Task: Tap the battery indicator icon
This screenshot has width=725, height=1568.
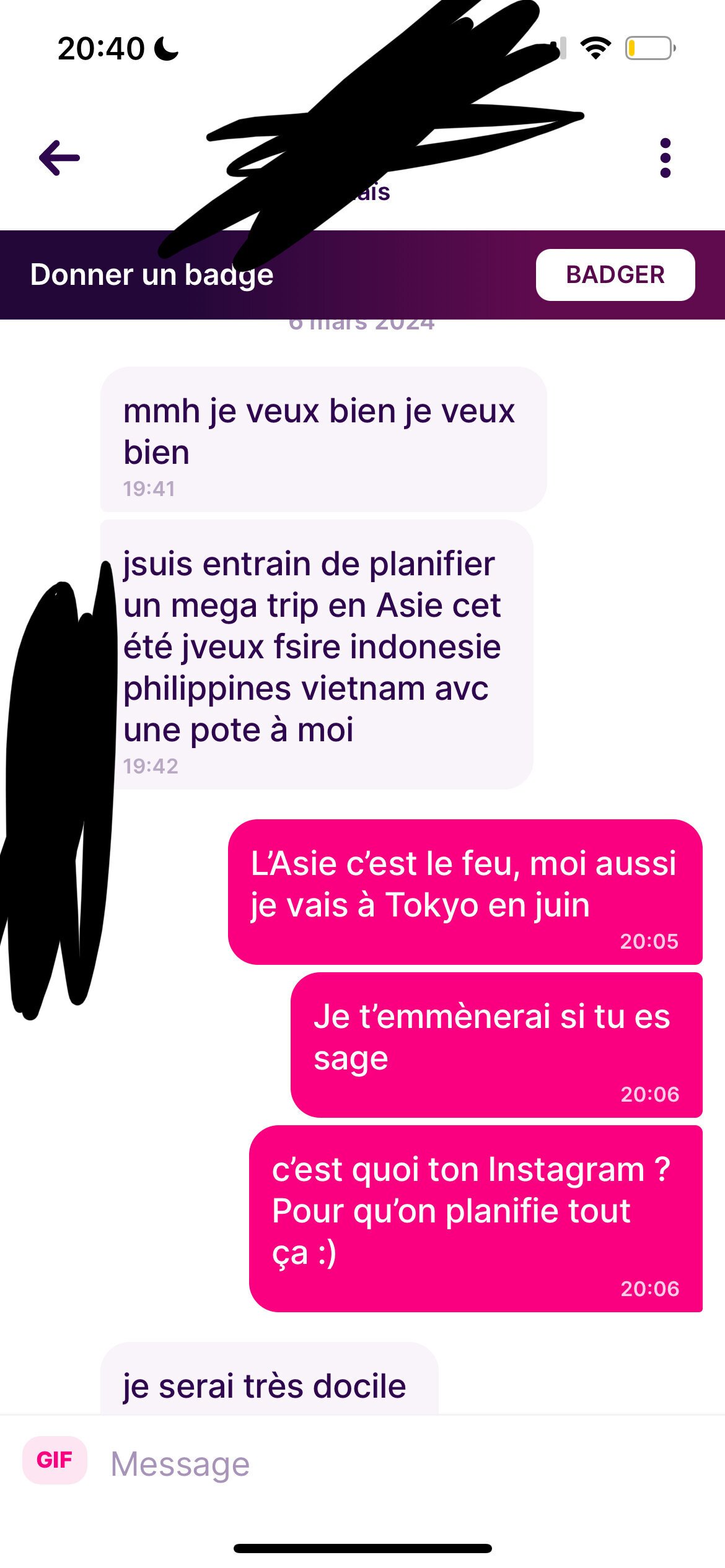Action: (x=650, y=48)
